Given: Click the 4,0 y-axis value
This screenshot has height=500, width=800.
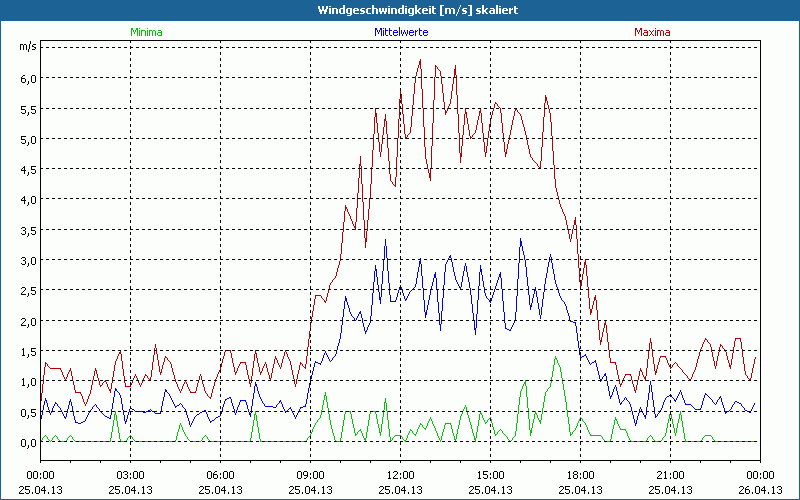Looking at the screenshot, I should click(x=28, y=200).
